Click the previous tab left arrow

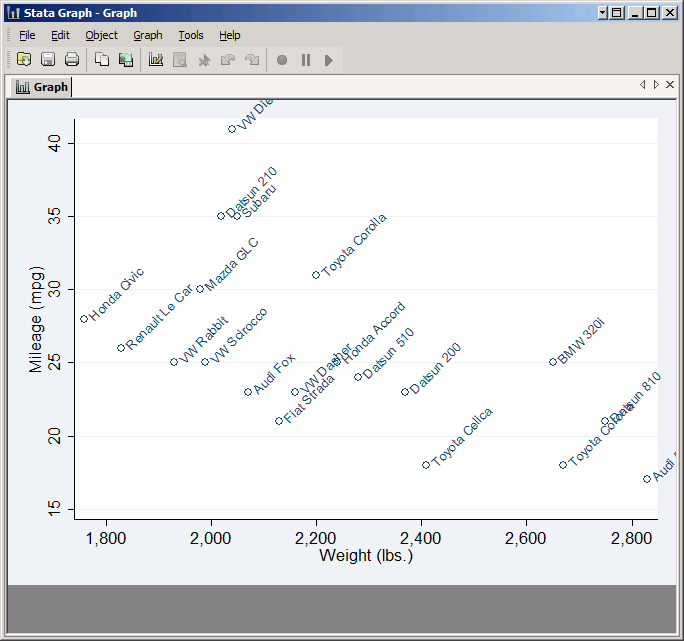pos(643,85)
